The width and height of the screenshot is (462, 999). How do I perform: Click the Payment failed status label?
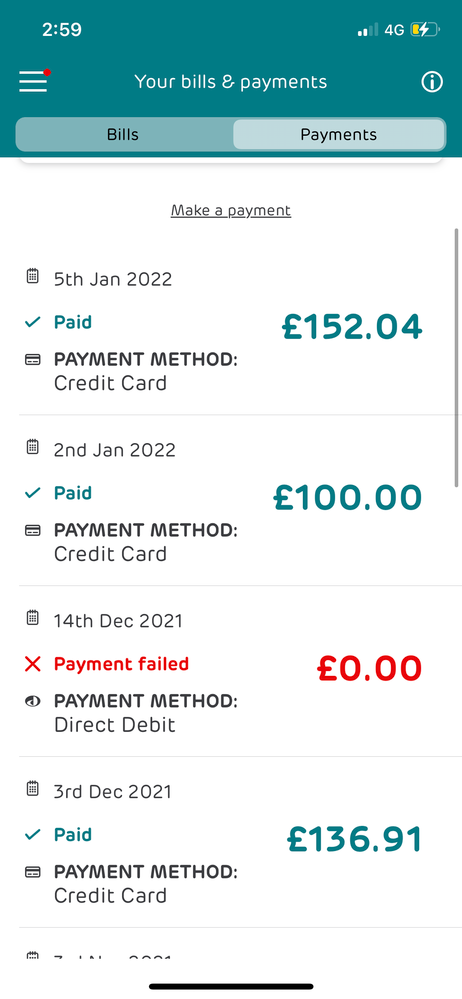click(x=121, y=664)
